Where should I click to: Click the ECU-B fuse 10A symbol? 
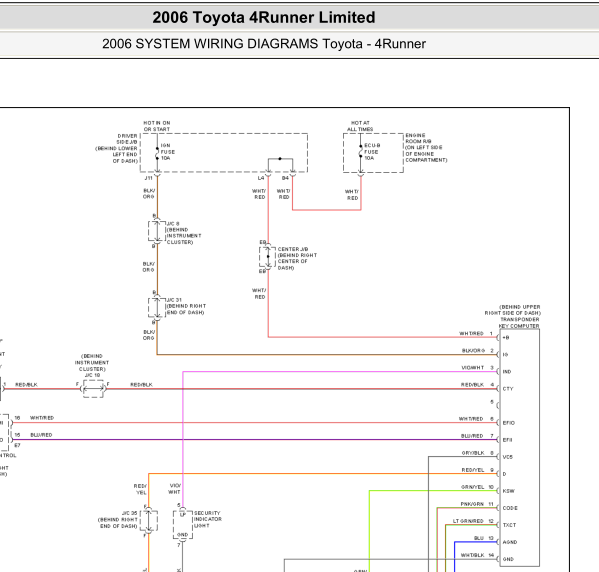(361, 152)
